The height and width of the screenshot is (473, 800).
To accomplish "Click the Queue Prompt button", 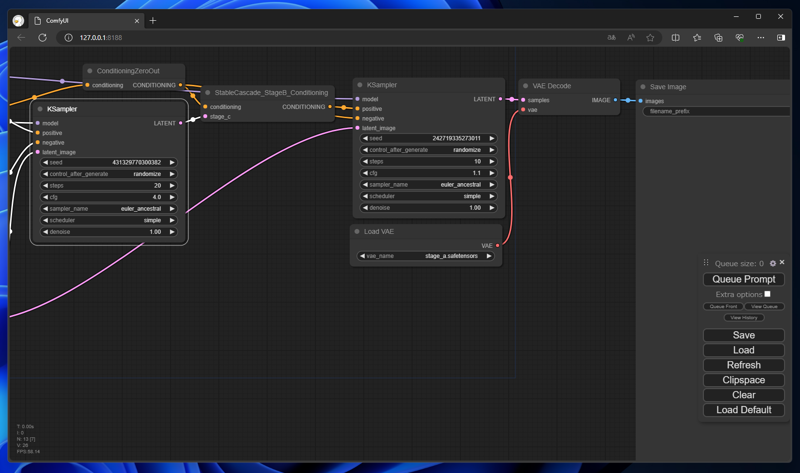I will tap(743, 279).
